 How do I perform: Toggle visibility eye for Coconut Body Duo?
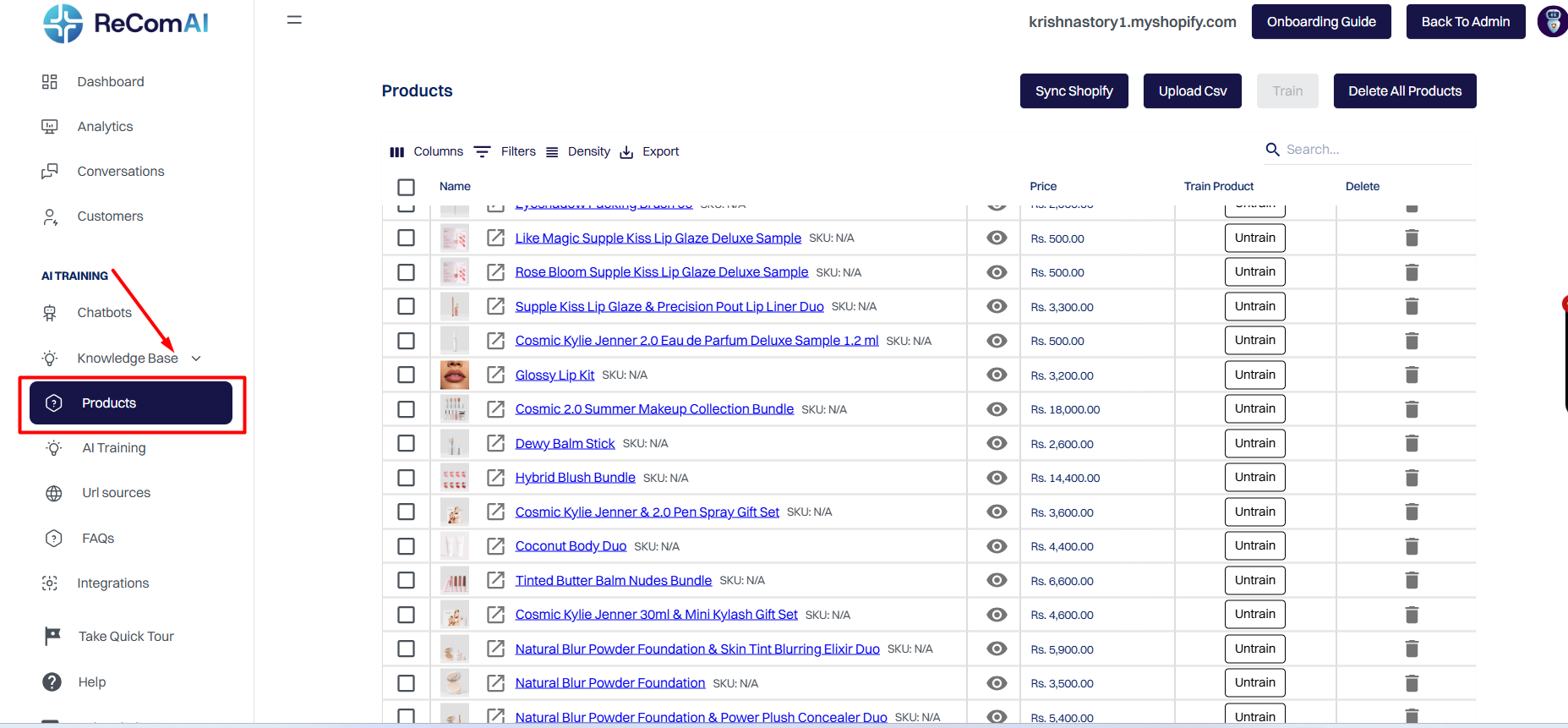pyautogui.click(x=997, y=546)
